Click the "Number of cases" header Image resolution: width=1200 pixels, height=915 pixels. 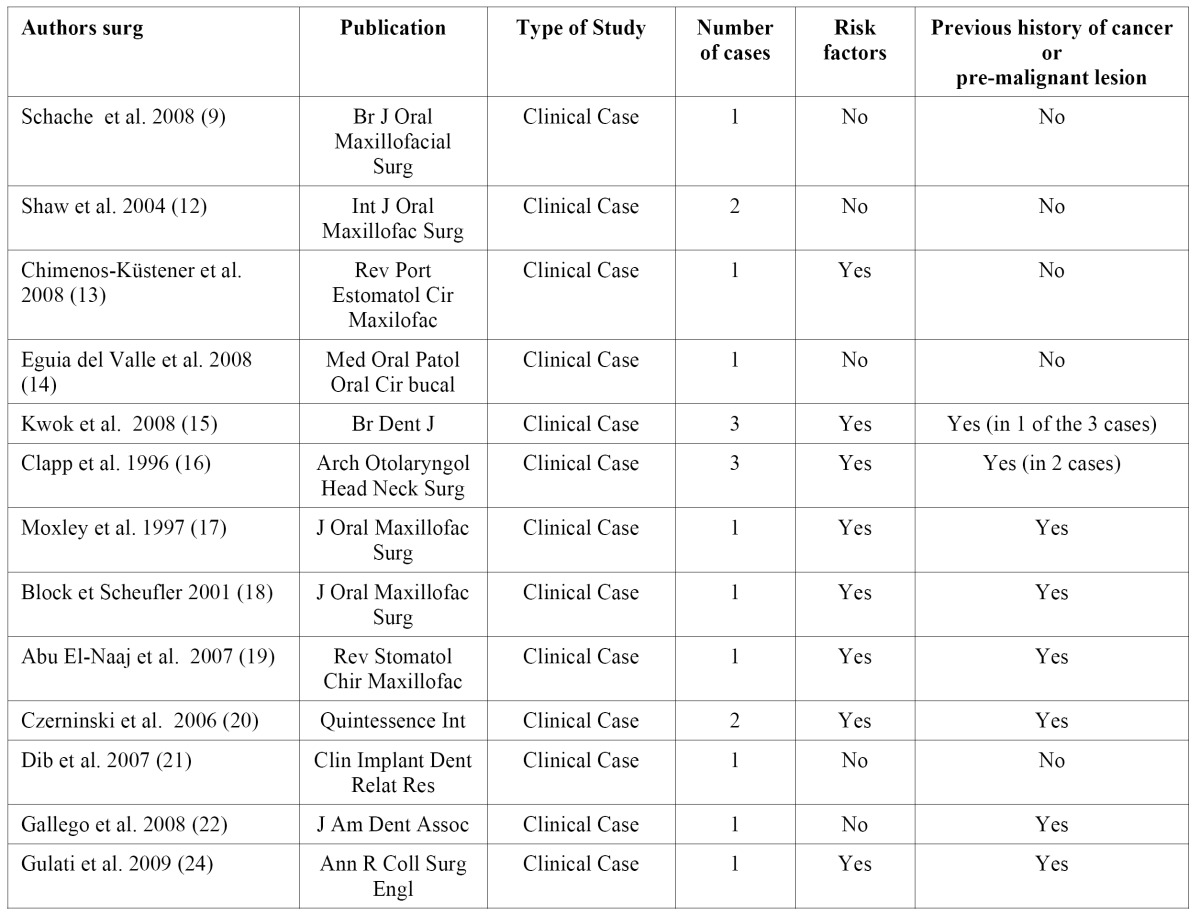735,41
